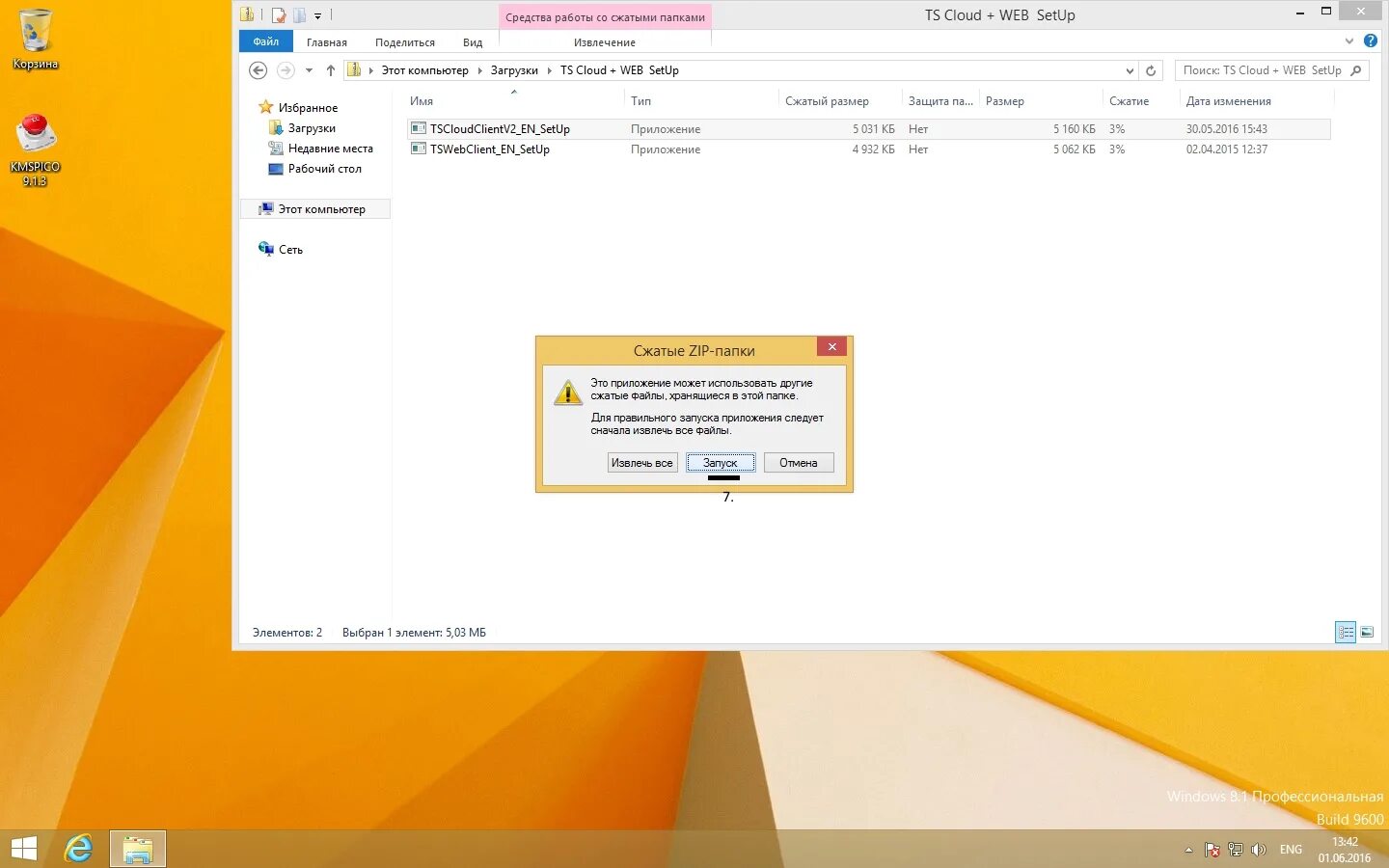Click the Отмена button in dialog
This screenshot has width=1389, height=868.
coord(799,463)
